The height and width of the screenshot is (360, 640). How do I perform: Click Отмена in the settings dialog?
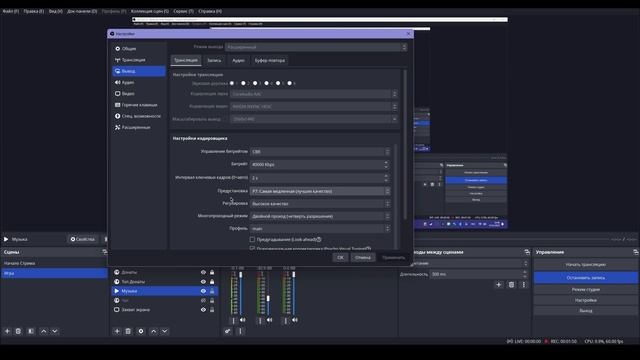click(x=362, y=258)
